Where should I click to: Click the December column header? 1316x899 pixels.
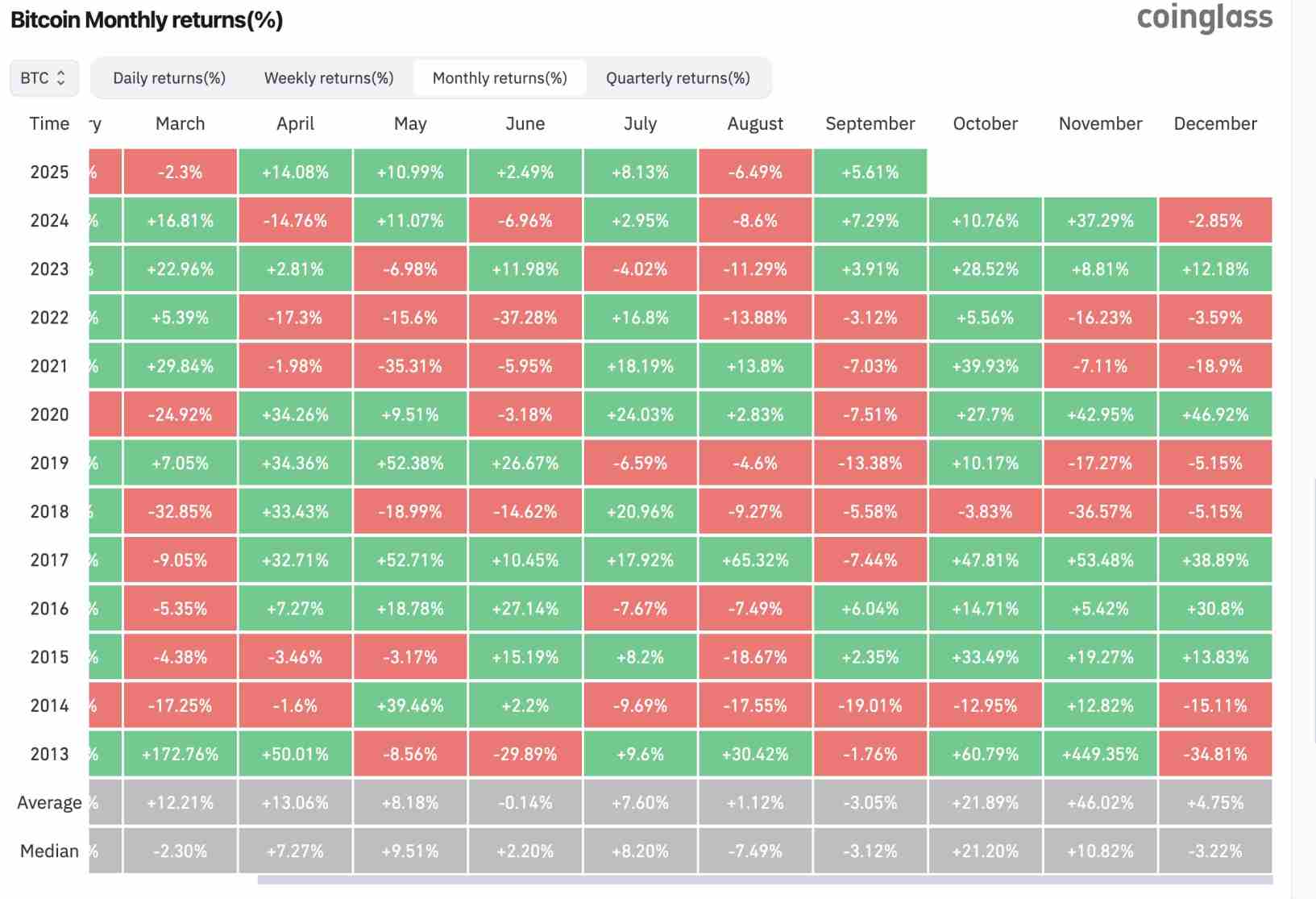point(1215,123)
